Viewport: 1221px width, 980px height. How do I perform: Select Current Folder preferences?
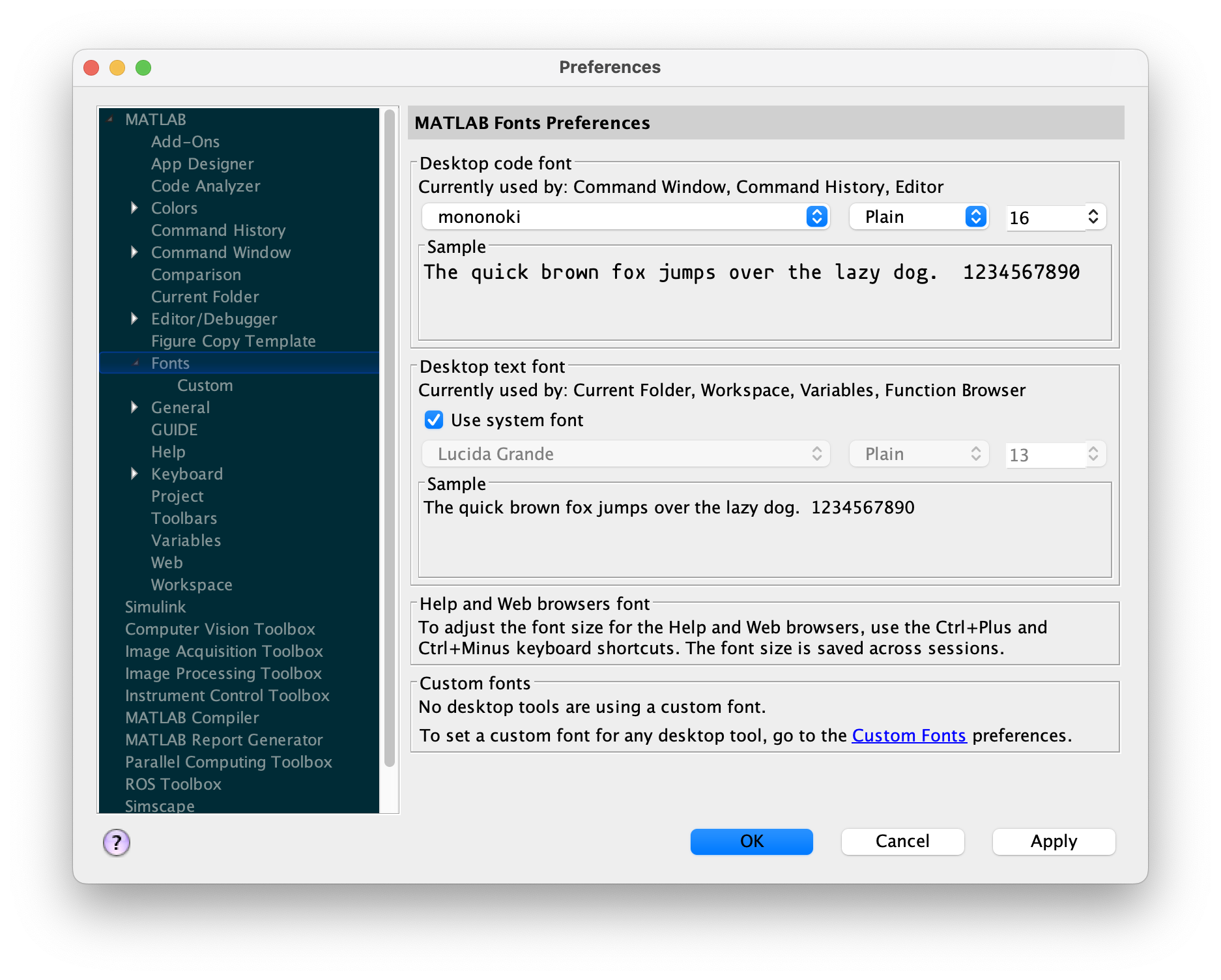tap(205, 296)
